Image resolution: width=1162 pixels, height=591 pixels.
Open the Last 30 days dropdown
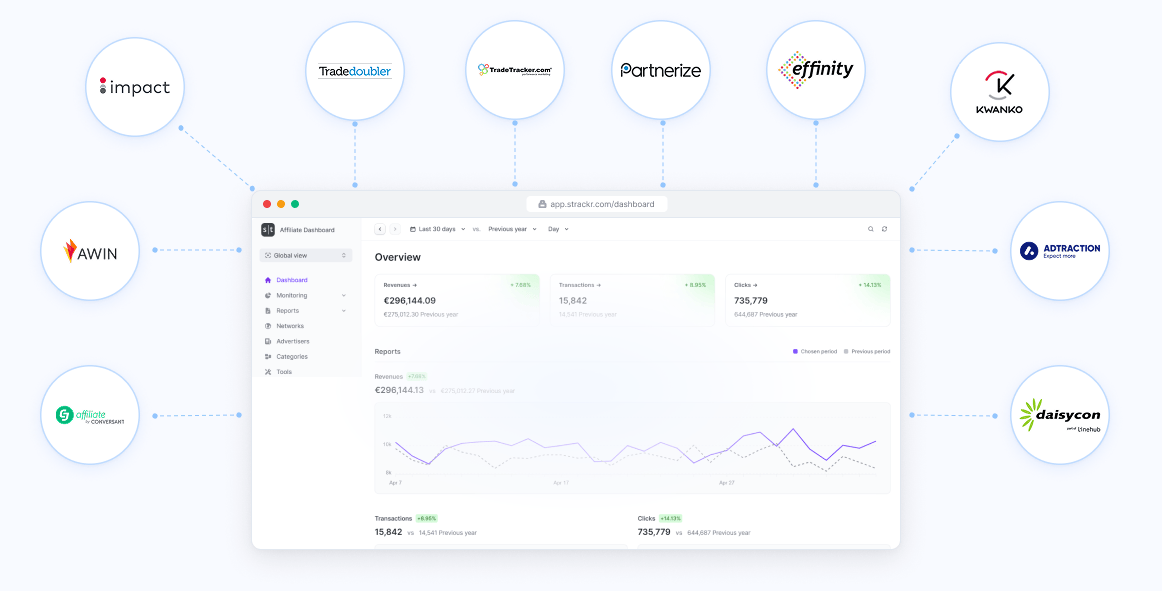tap(438, 229)
